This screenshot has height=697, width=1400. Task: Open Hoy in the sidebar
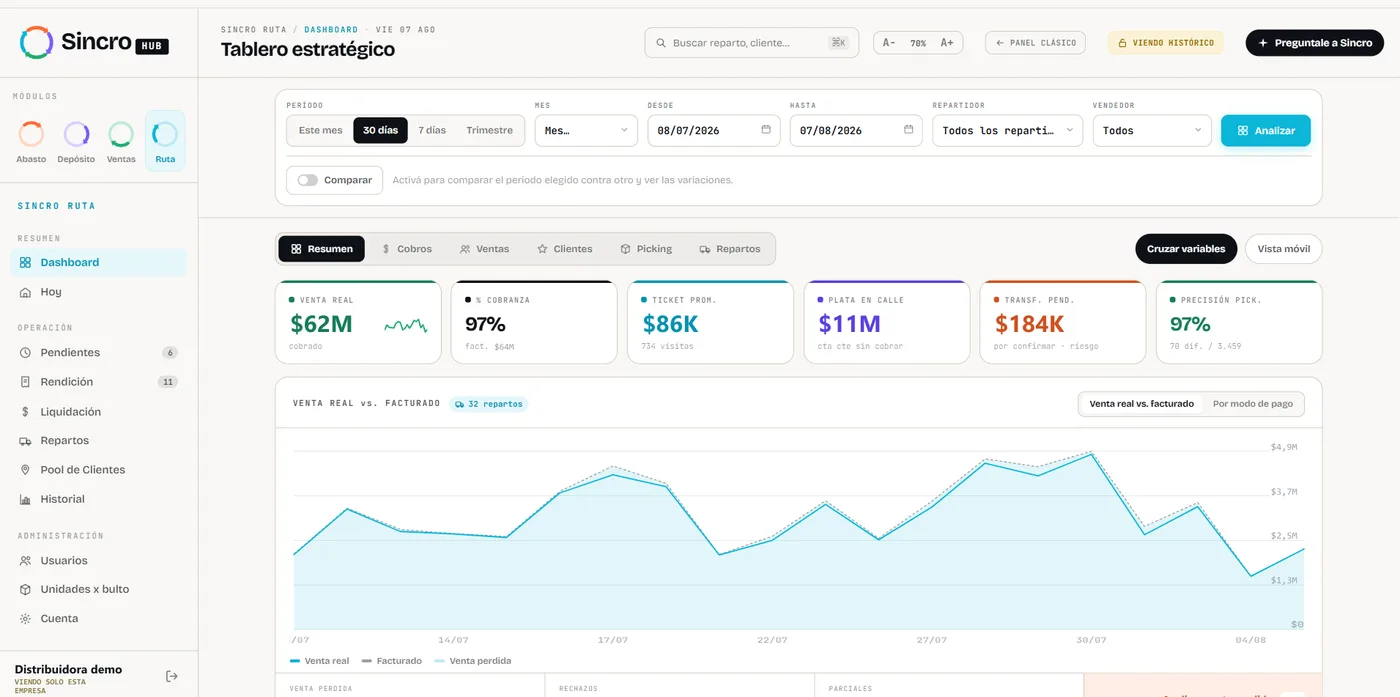[x=98, y=292]
